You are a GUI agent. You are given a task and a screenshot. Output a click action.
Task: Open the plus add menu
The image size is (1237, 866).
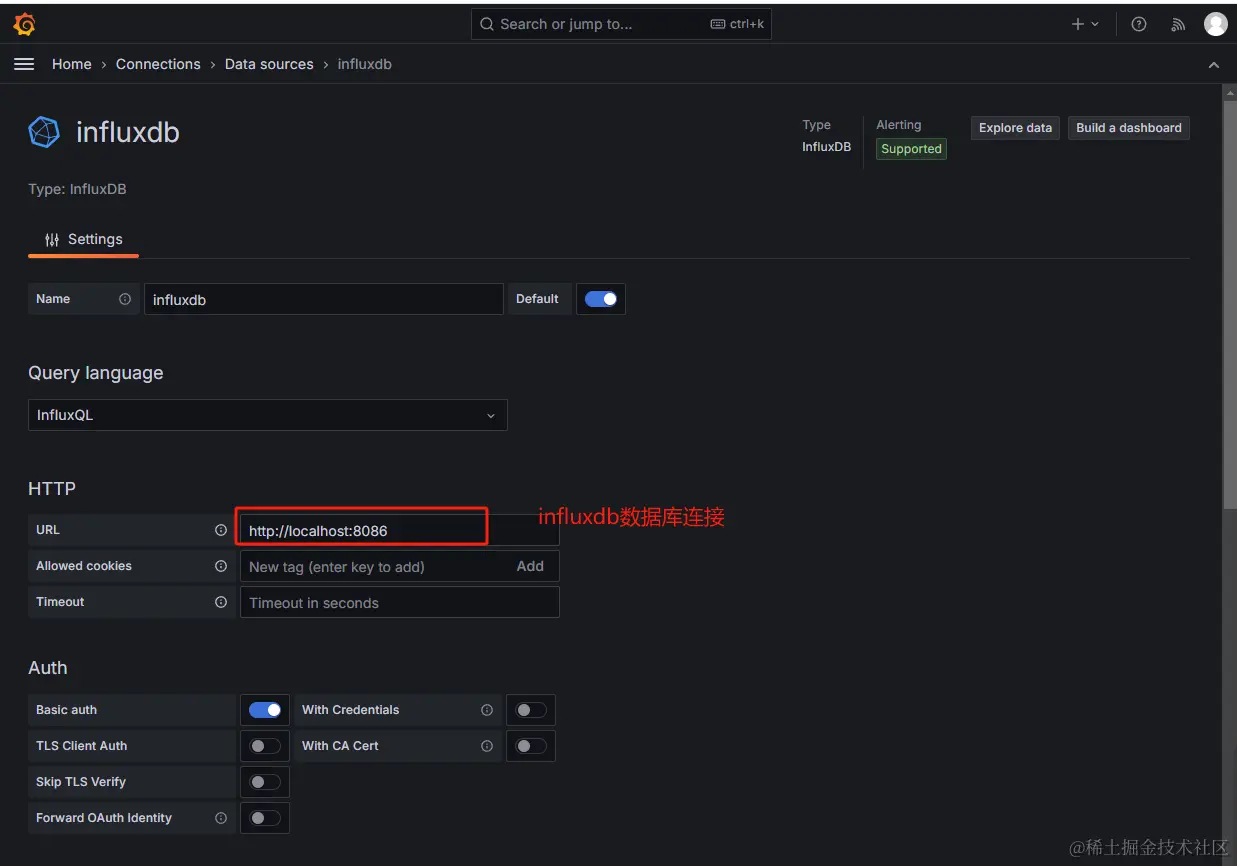tap(1085, 24)
